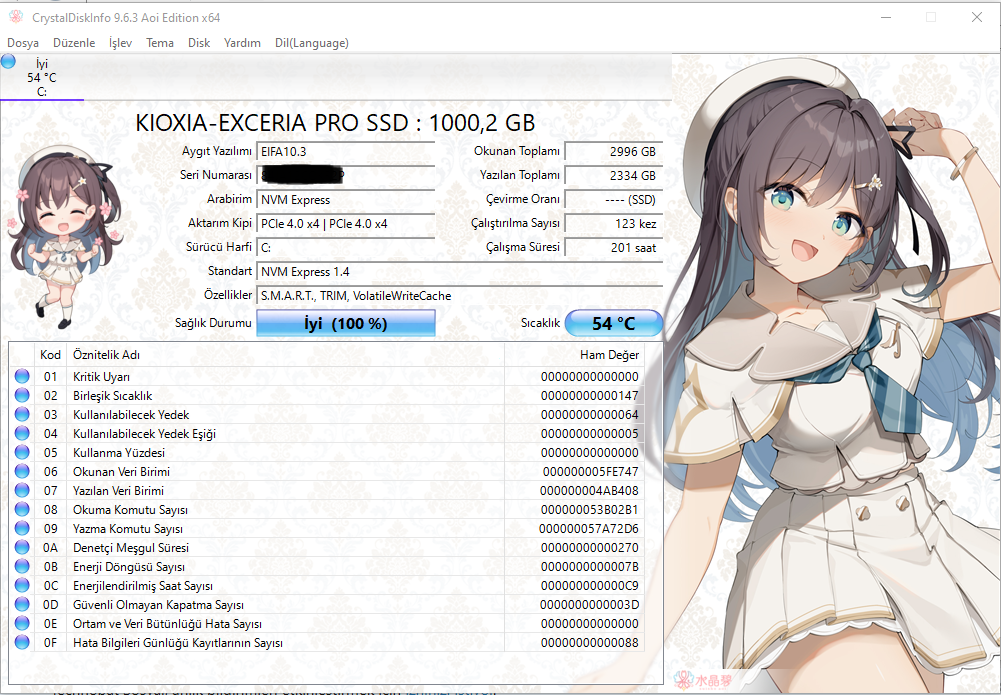Click status orb beside Kritik Uyarı row

pyautogui.click(x=23, y=377)
